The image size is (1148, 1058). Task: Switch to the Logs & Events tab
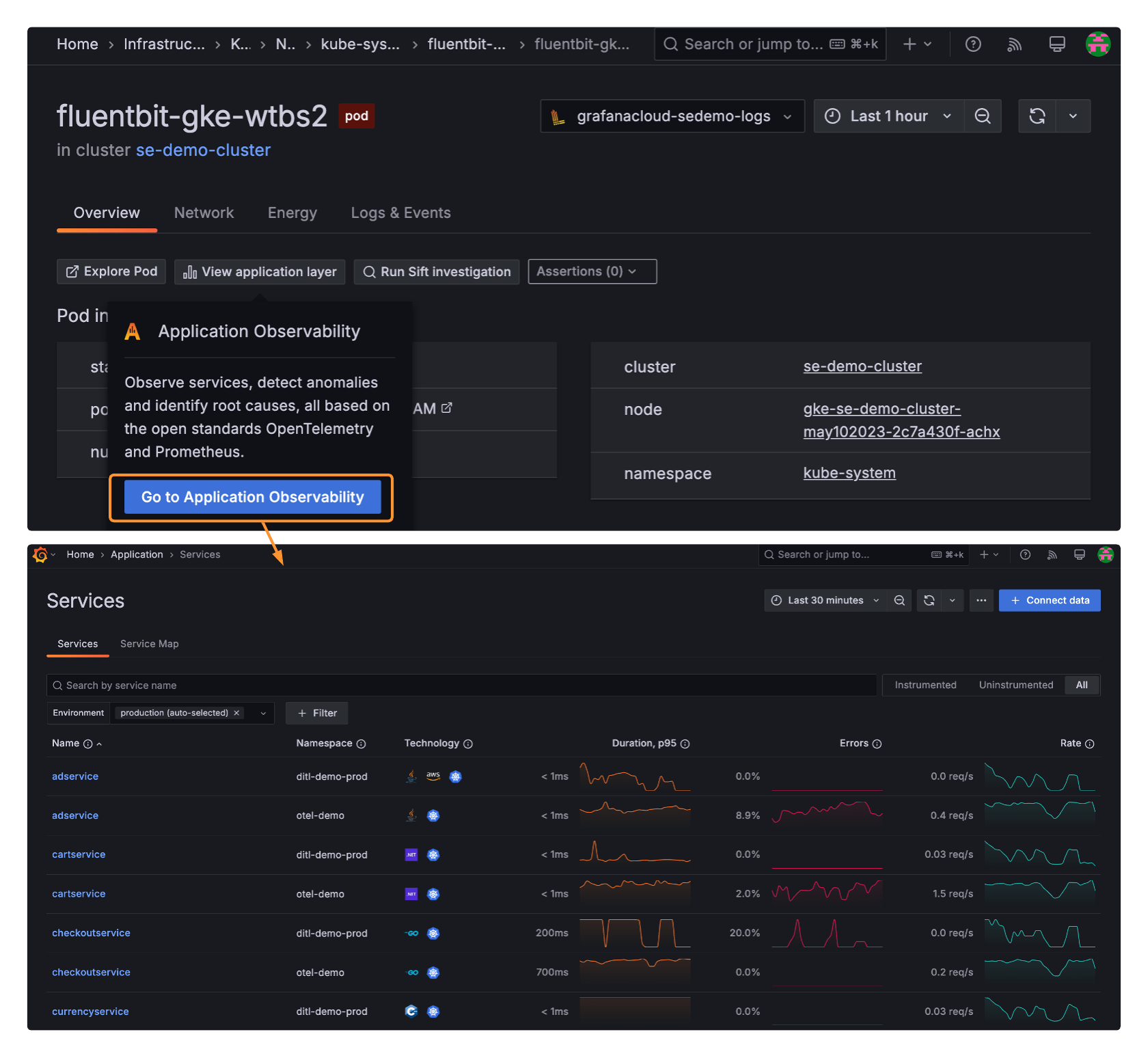[400, 213]
